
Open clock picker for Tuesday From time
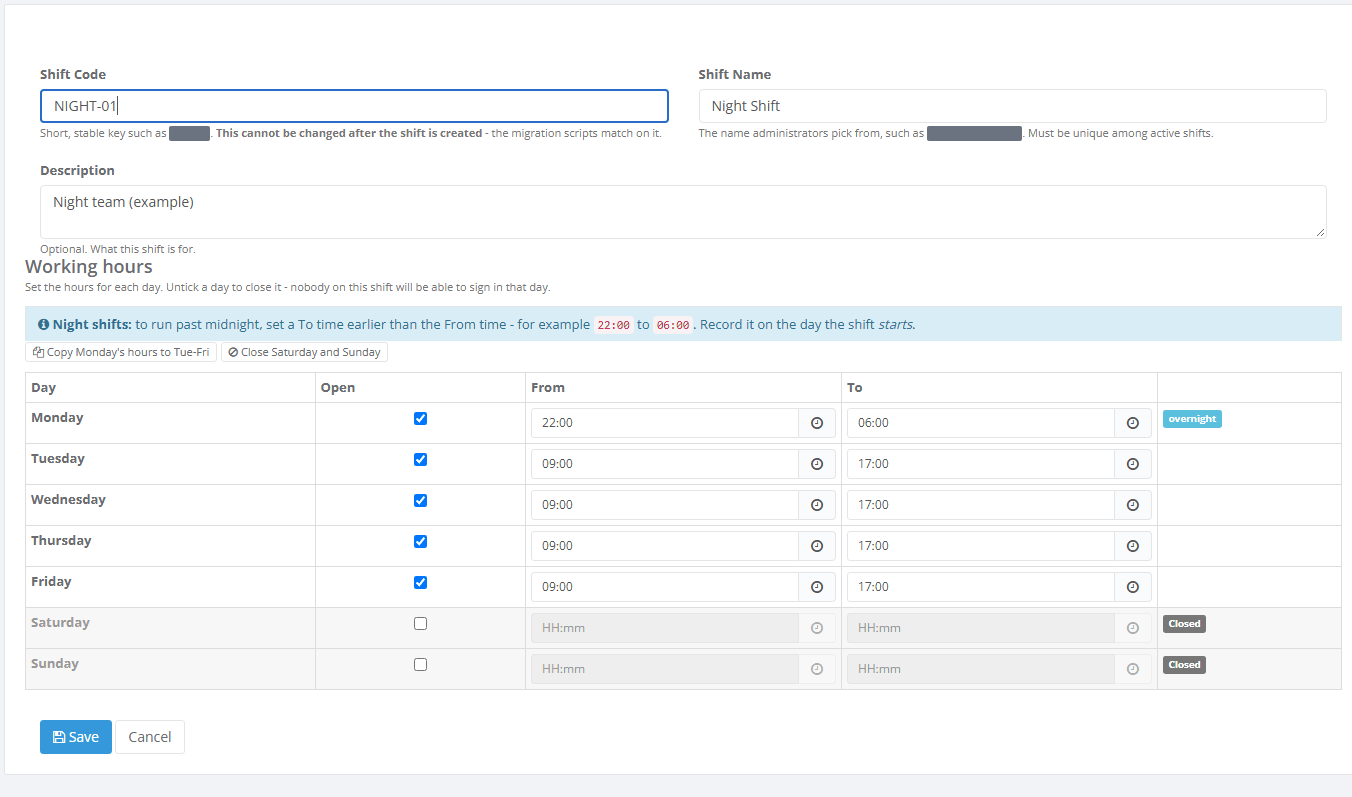tap(817, 464)
